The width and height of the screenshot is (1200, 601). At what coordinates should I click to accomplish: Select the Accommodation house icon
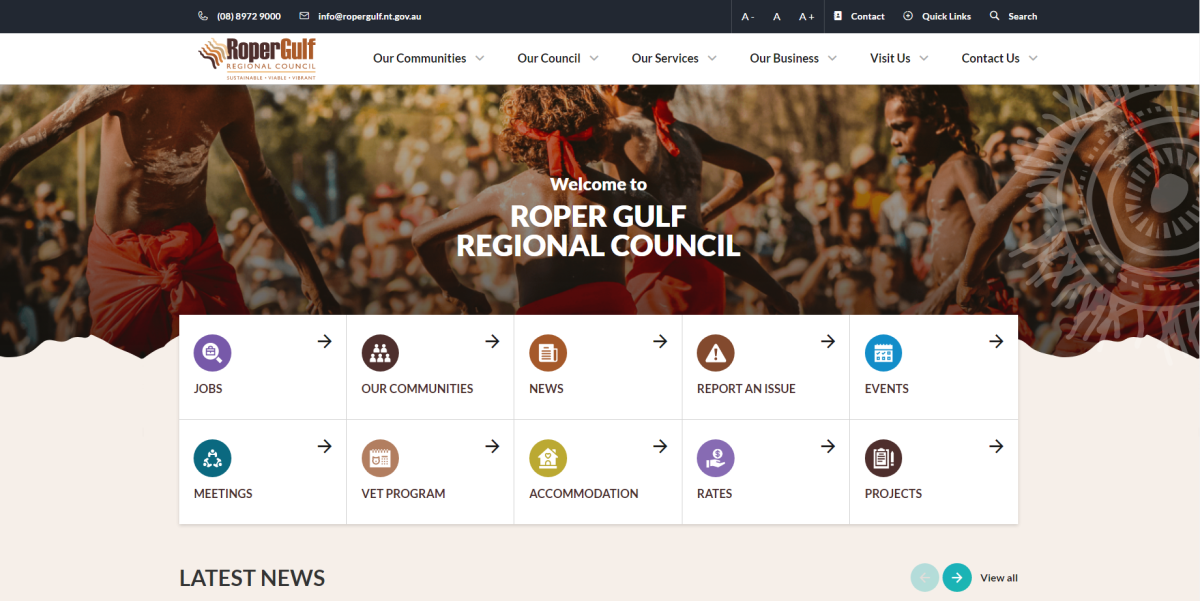548,457
